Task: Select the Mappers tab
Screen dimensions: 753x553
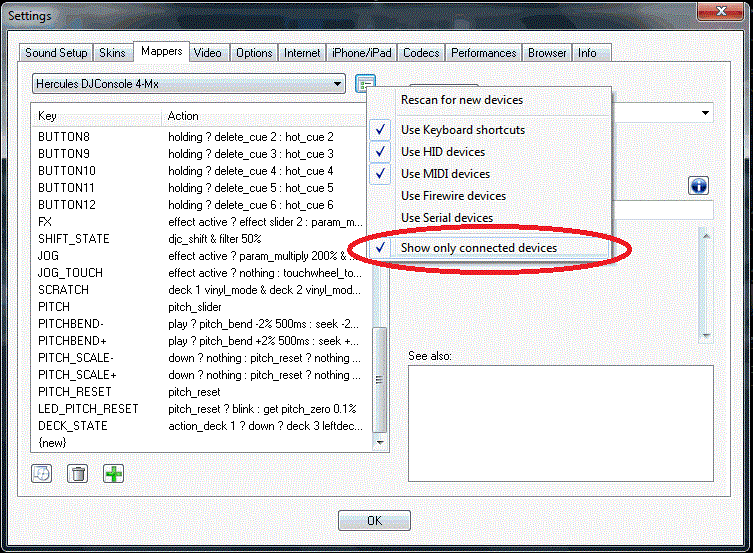Action: click(x=161, y=51)
